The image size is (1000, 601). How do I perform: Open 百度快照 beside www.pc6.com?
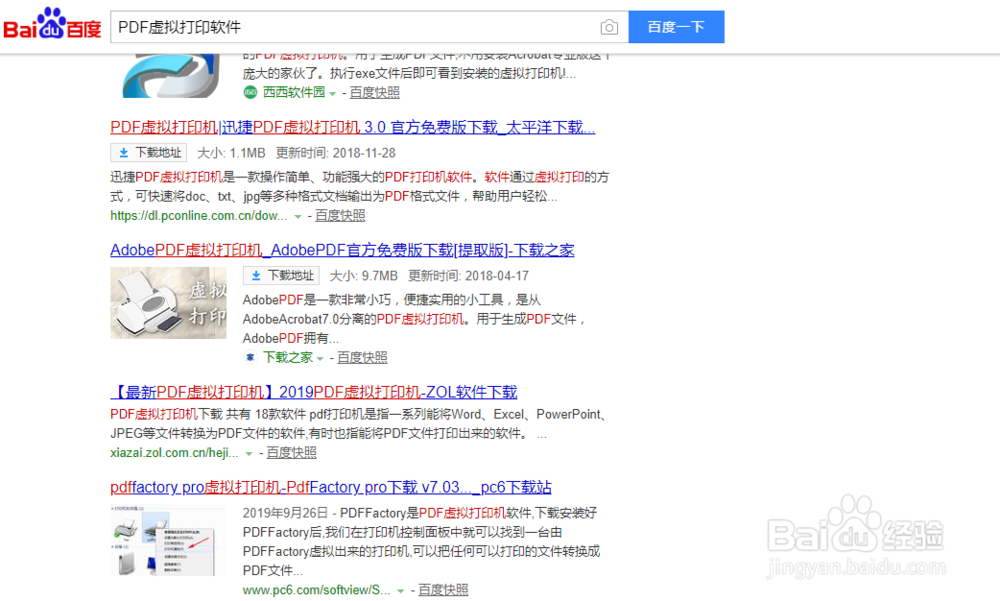coord(443,590)
